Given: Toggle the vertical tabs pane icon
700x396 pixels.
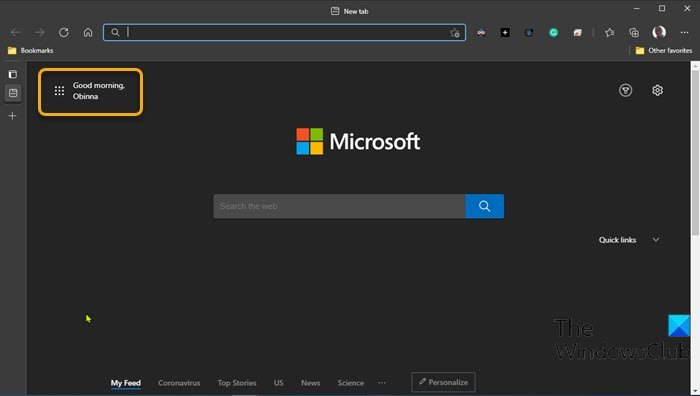Looking at the screenshot, I should click(13, 74).
